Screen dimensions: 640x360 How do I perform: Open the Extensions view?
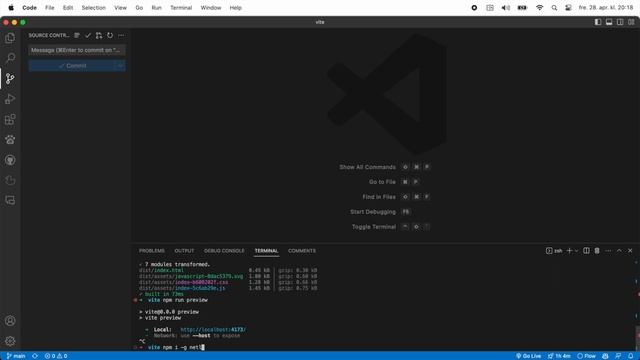pos(10,119)
